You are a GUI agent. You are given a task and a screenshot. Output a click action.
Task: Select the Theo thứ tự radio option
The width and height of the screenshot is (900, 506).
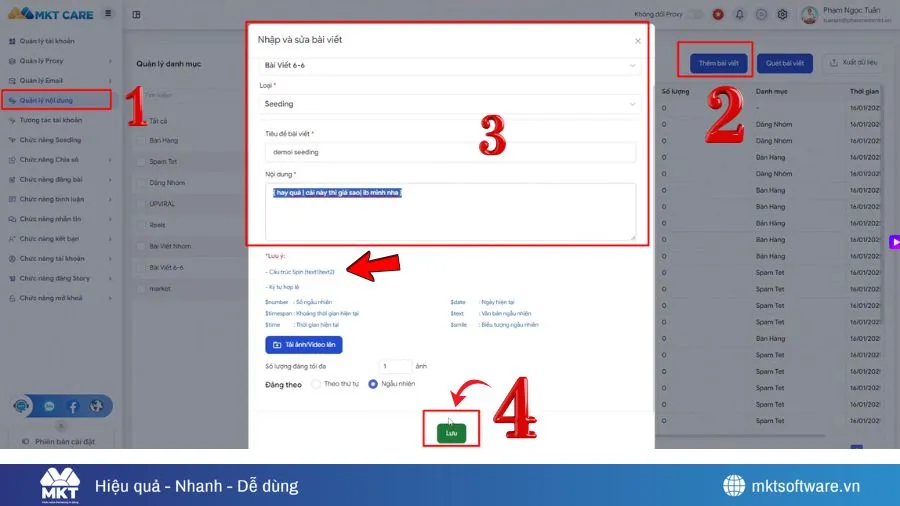tap(316, 384)
